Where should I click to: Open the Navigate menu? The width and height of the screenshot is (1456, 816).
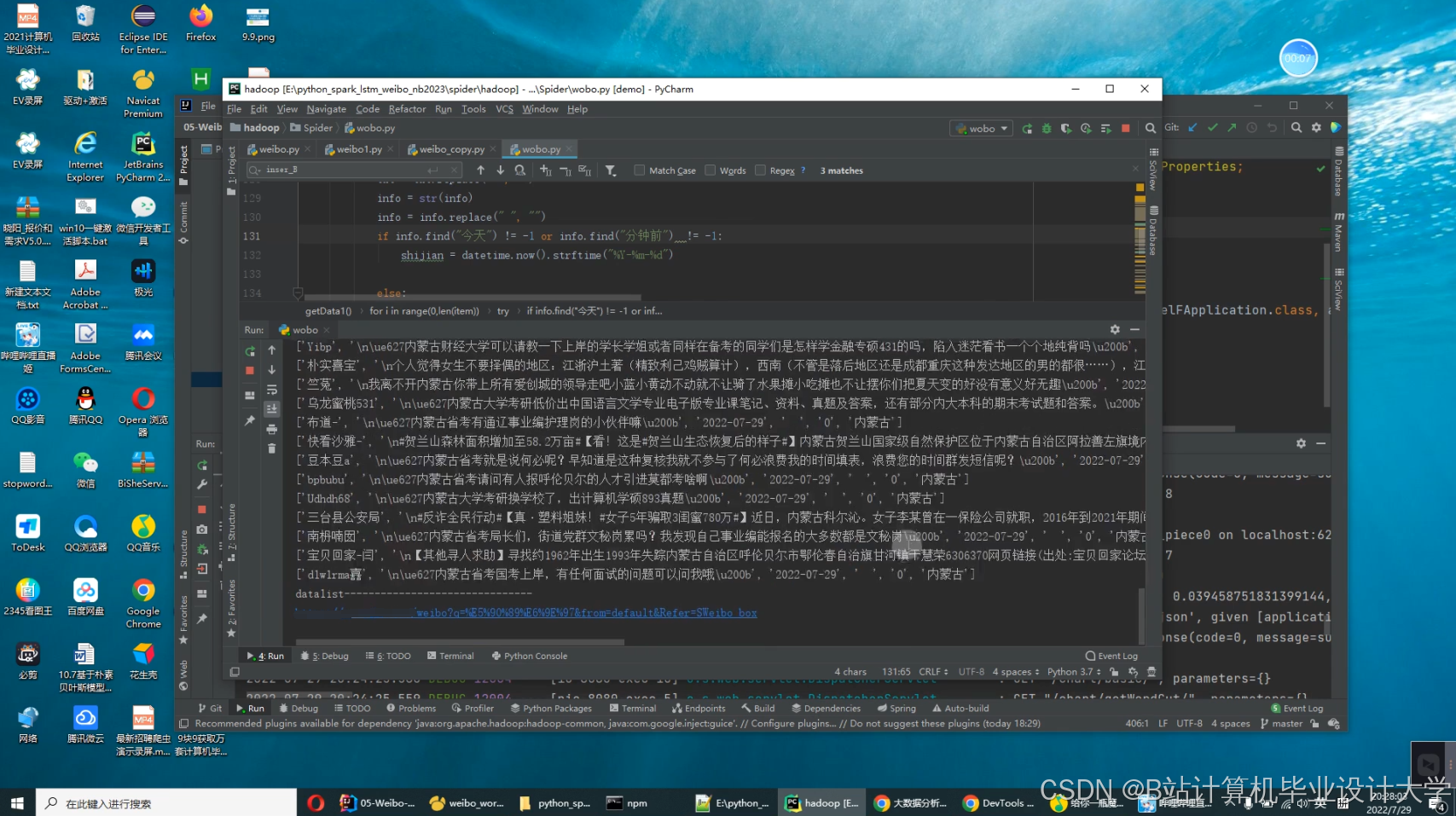pyautogui.click(x=326, y=109)
